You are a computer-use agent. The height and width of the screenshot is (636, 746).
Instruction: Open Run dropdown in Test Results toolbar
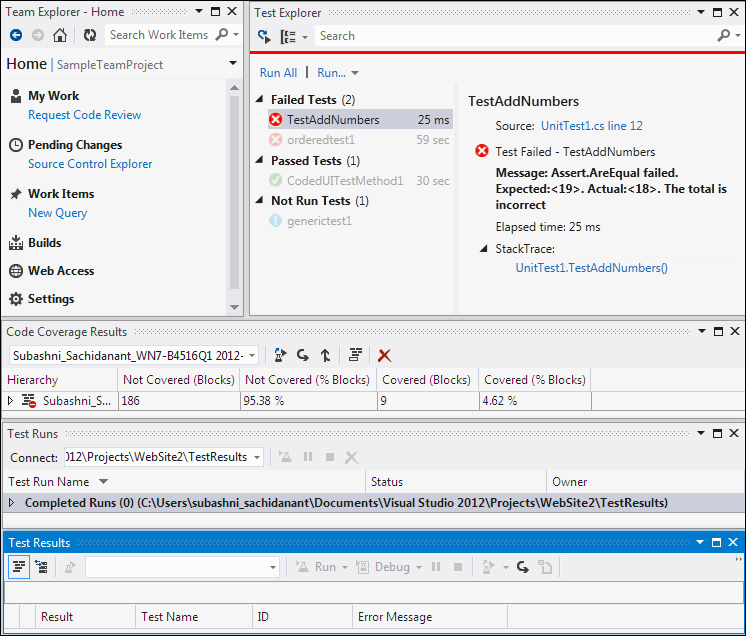pyautogui.click(x=345, y=567)
